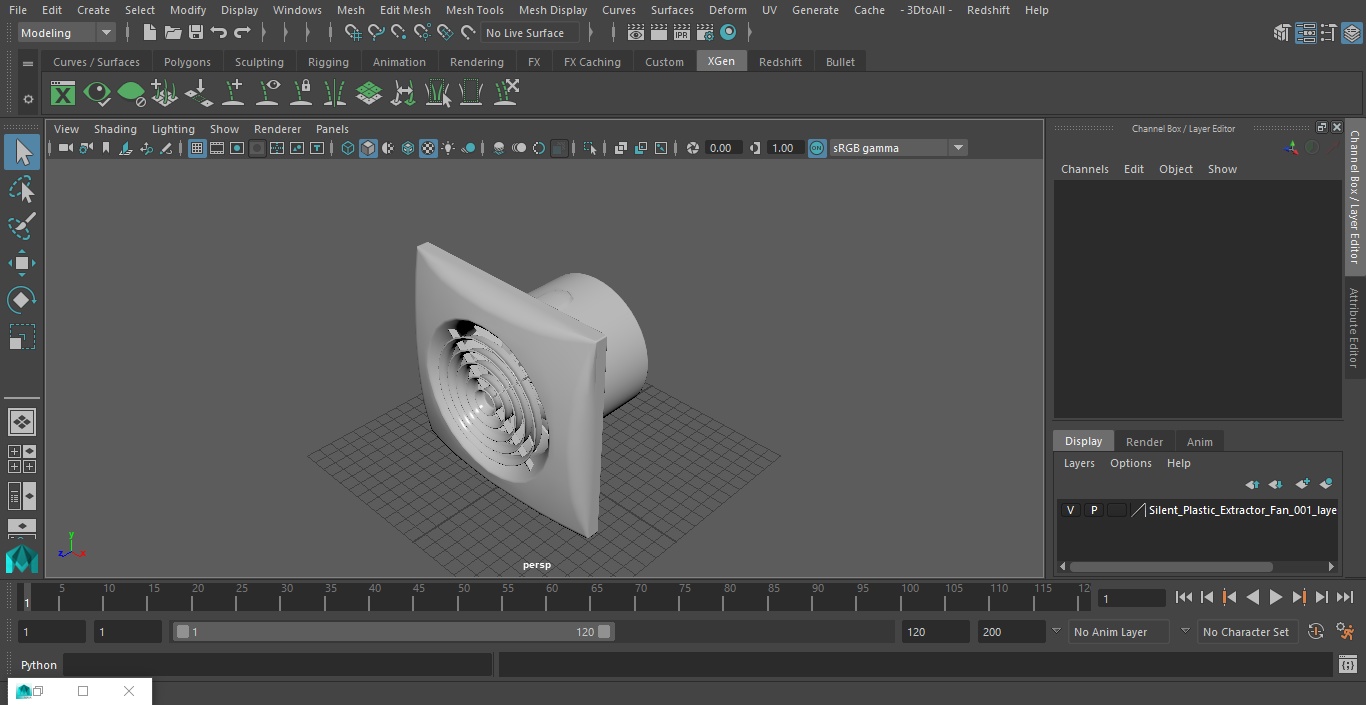This screenshot has width=1366, height=705.
Task: Click the New Scene icon
Action: (149, 33)
